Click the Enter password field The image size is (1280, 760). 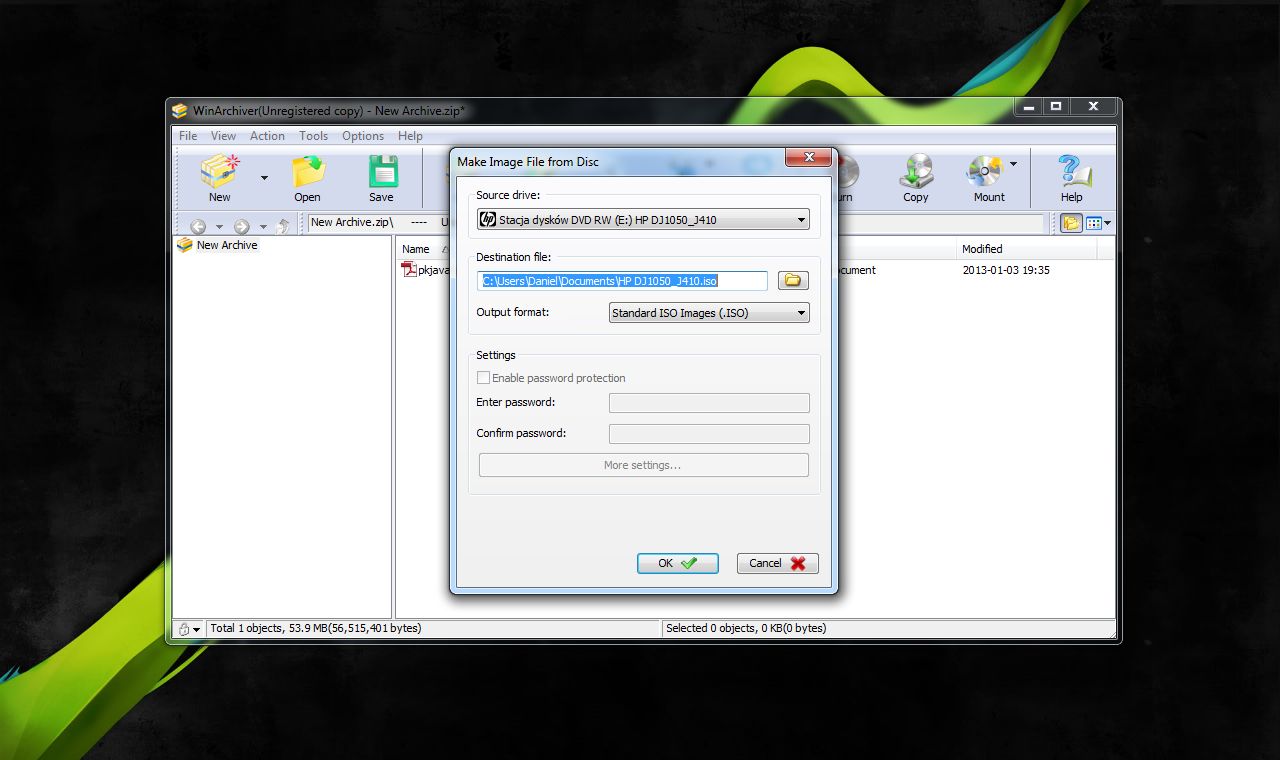[709, 403]
